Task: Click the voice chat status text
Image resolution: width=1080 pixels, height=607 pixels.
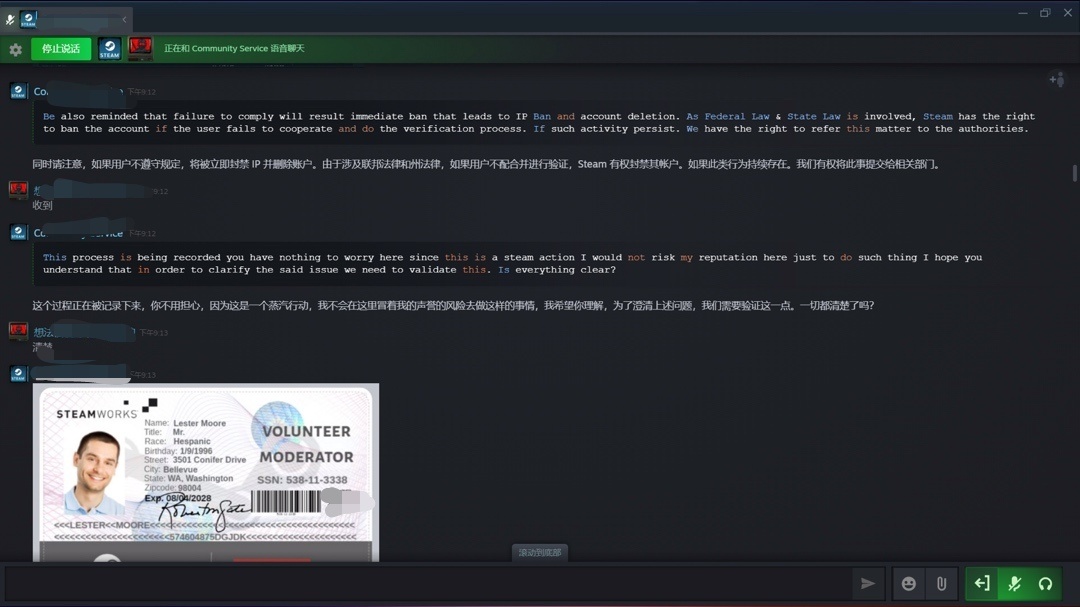Action: (x=233, y=48)
